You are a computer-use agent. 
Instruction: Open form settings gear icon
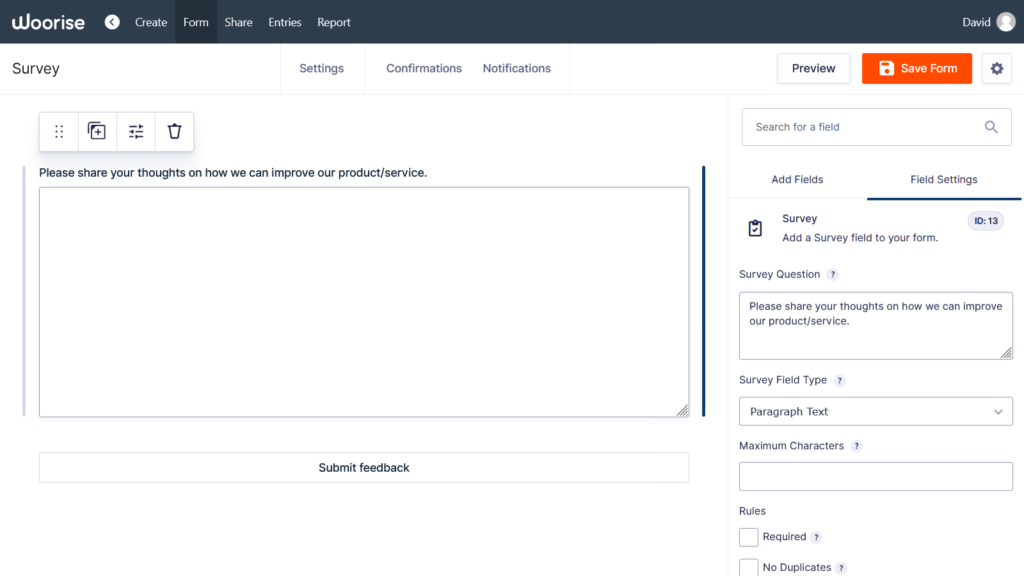(996, 68)
